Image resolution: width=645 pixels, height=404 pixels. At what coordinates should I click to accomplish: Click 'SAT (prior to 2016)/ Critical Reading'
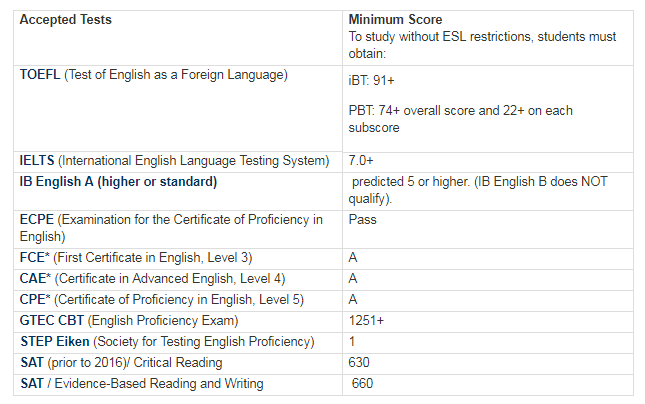point(121,362)
